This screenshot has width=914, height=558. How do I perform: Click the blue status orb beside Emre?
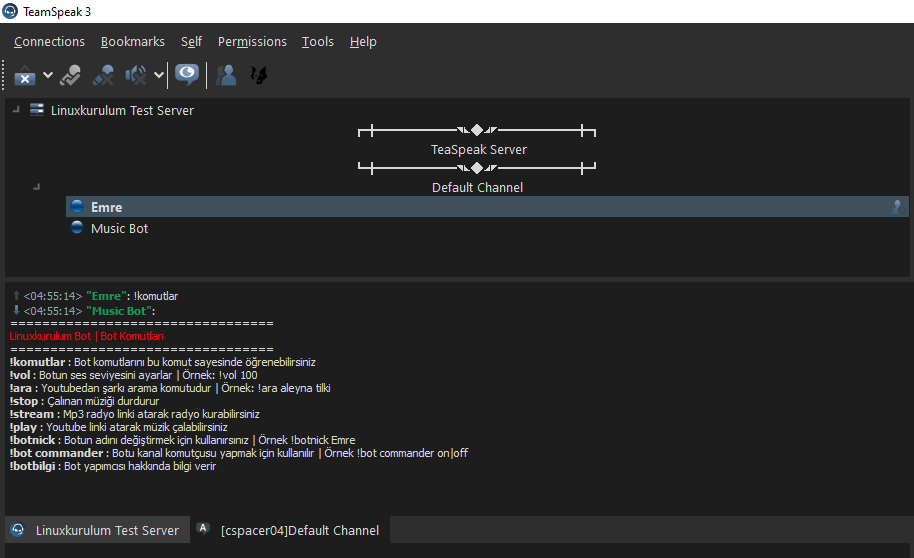pyautogui.click(x=77, y=206)
